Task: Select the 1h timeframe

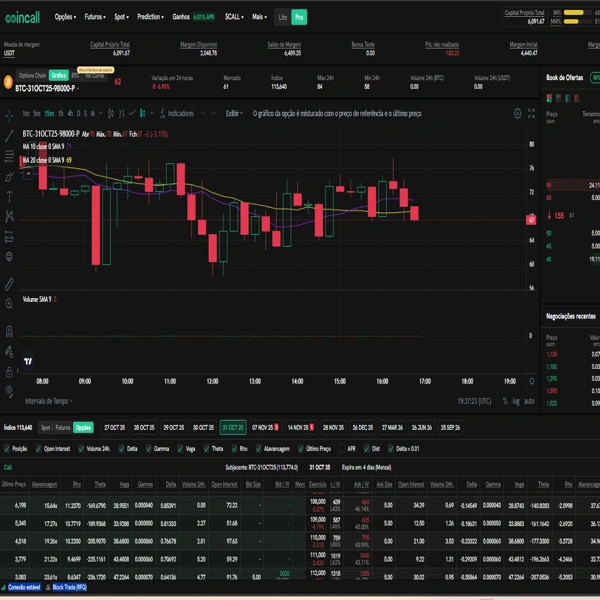Action: (60, 113)
